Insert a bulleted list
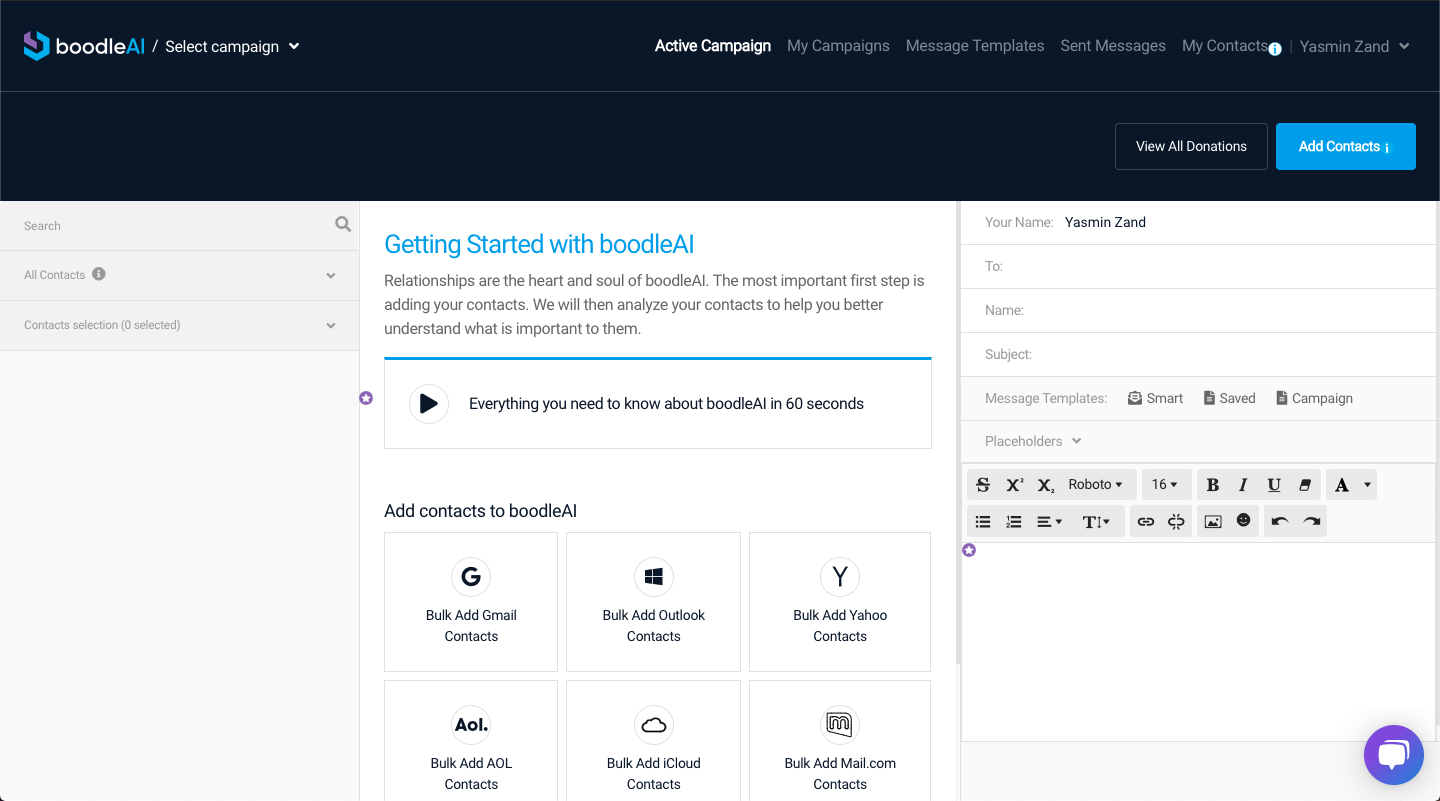 983,521
